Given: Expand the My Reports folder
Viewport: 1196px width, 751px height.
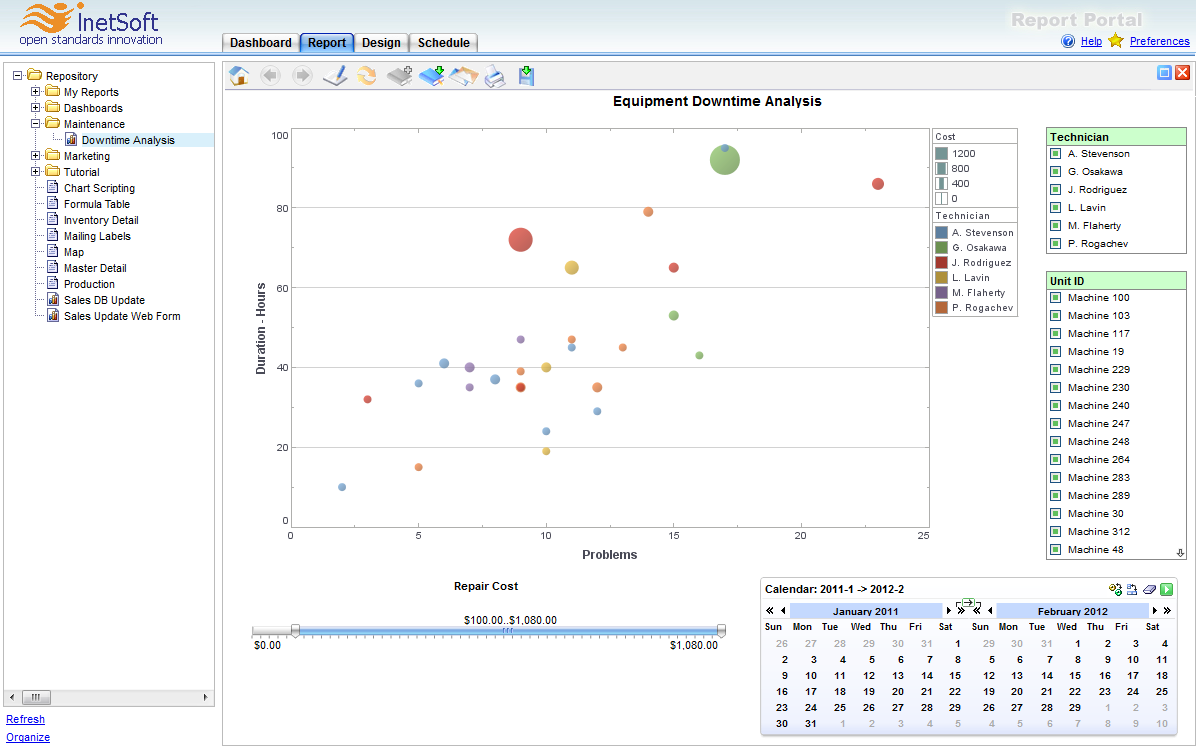Looking at the screenshot, I should point(36,92).
